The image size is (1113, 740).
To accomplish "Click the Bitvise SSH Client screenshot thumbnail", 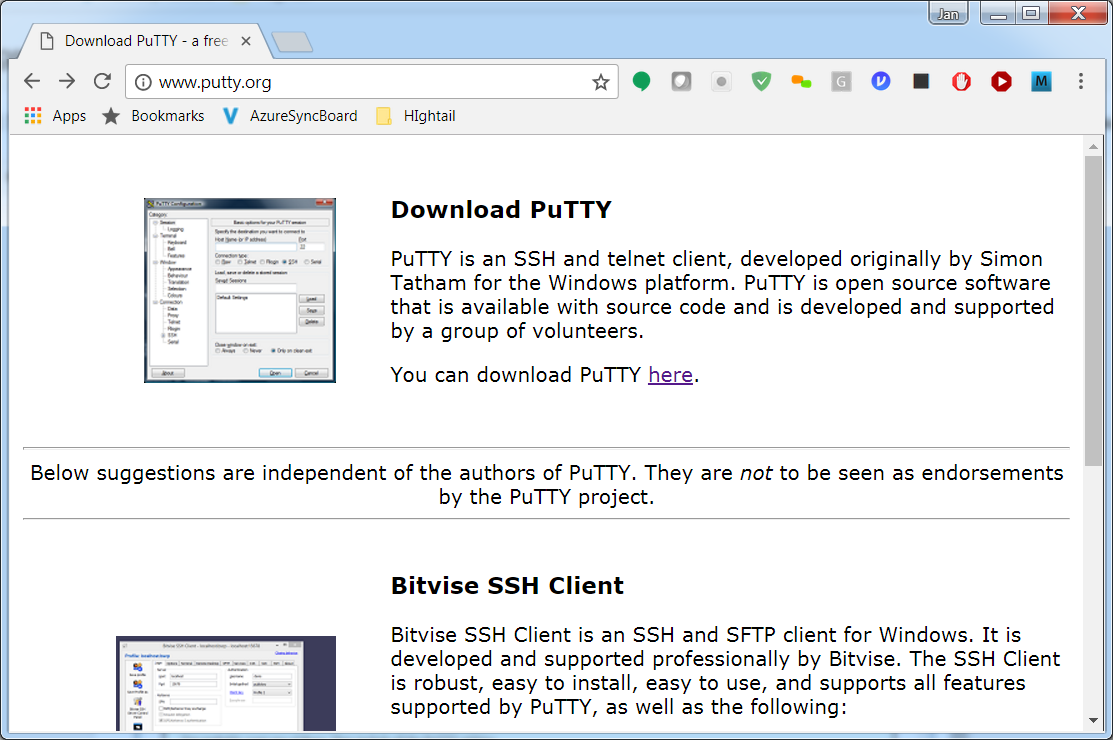I will click(x=226, y=683).
